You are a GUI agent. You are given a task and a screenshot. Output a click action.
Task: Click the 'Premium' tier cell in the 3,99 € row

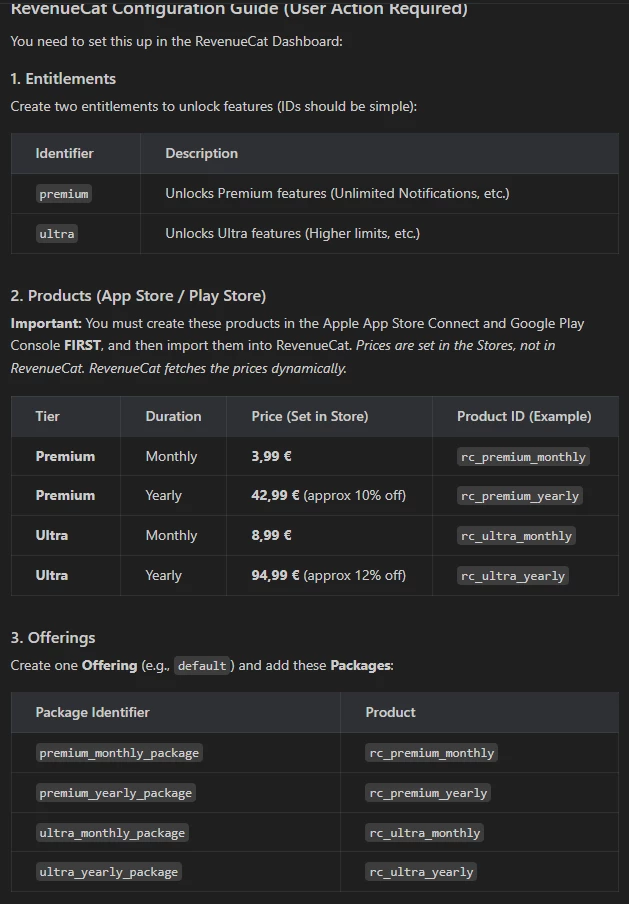[65, 456]
